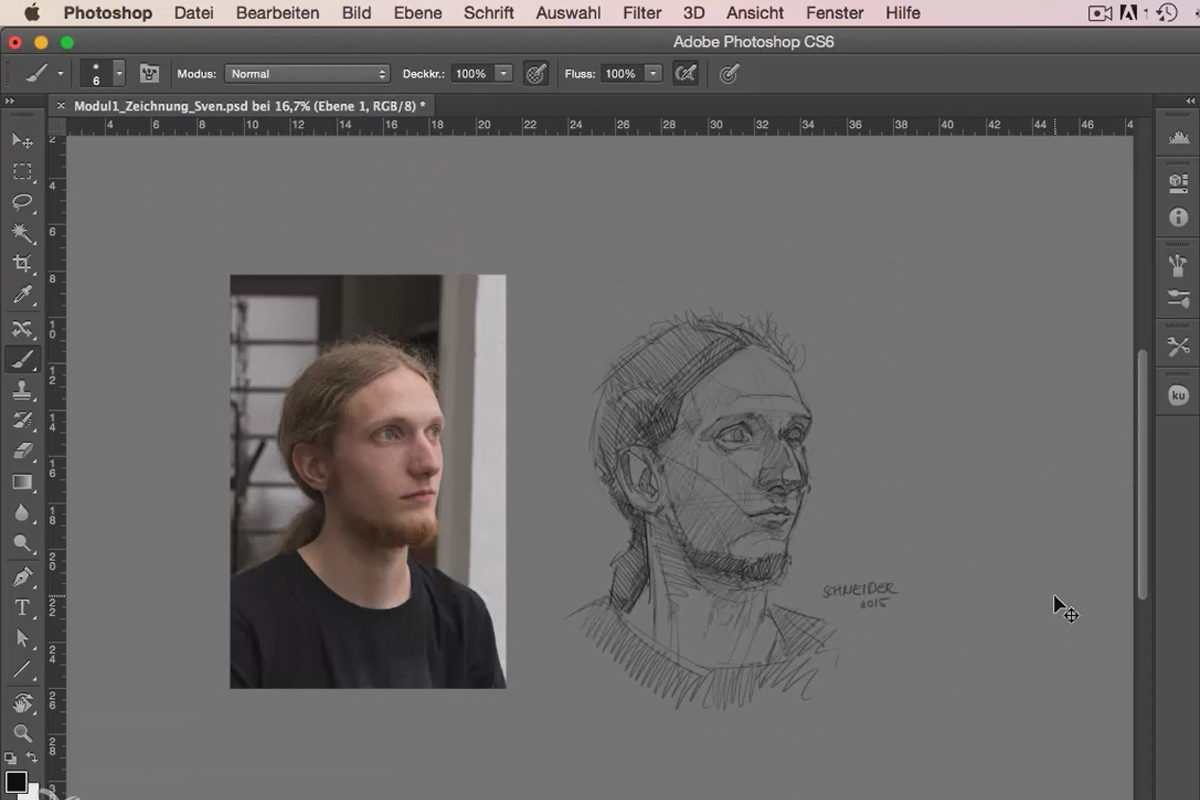Open the Ebene menu
Image resolution: width=1200 pixels, height=800 pixels.
[418, 13]
